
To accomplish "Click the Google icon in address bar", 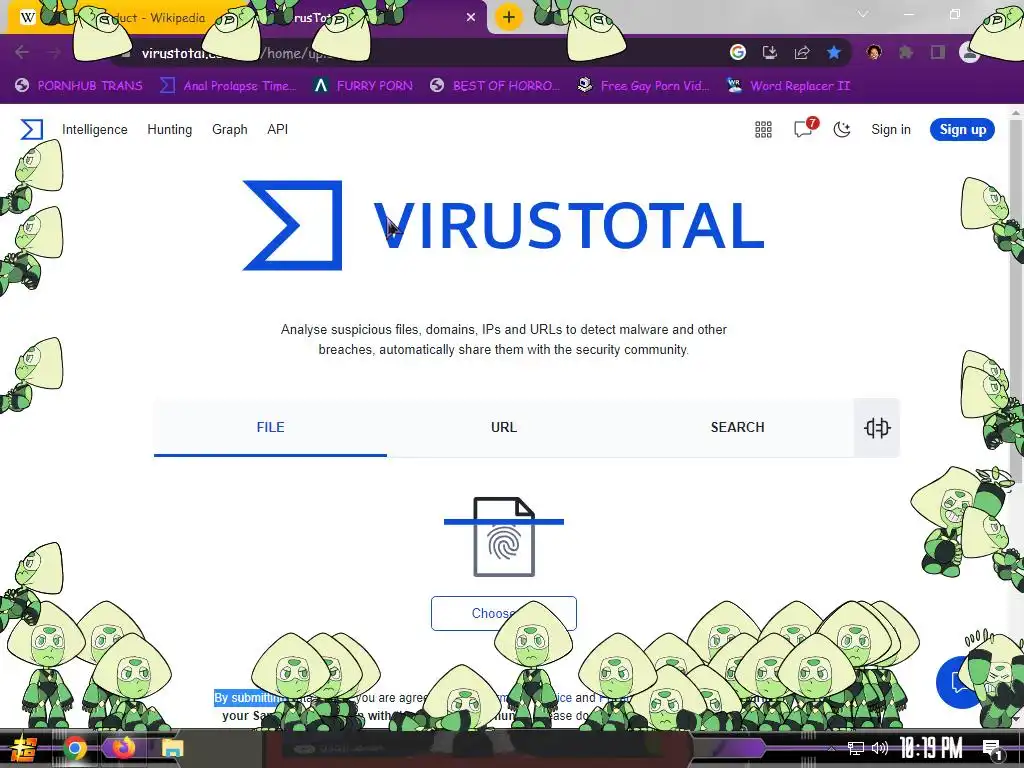I will [x=738, y=52].
